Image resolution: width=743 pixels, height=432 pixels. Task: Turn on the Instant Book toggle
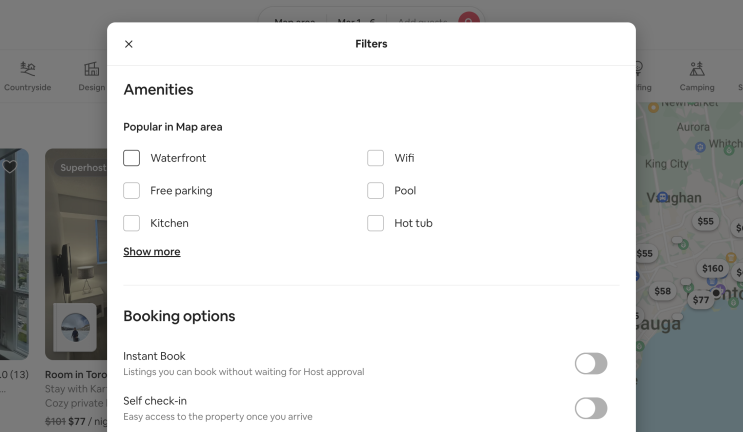pyautogui.click(x=591, y=364)
